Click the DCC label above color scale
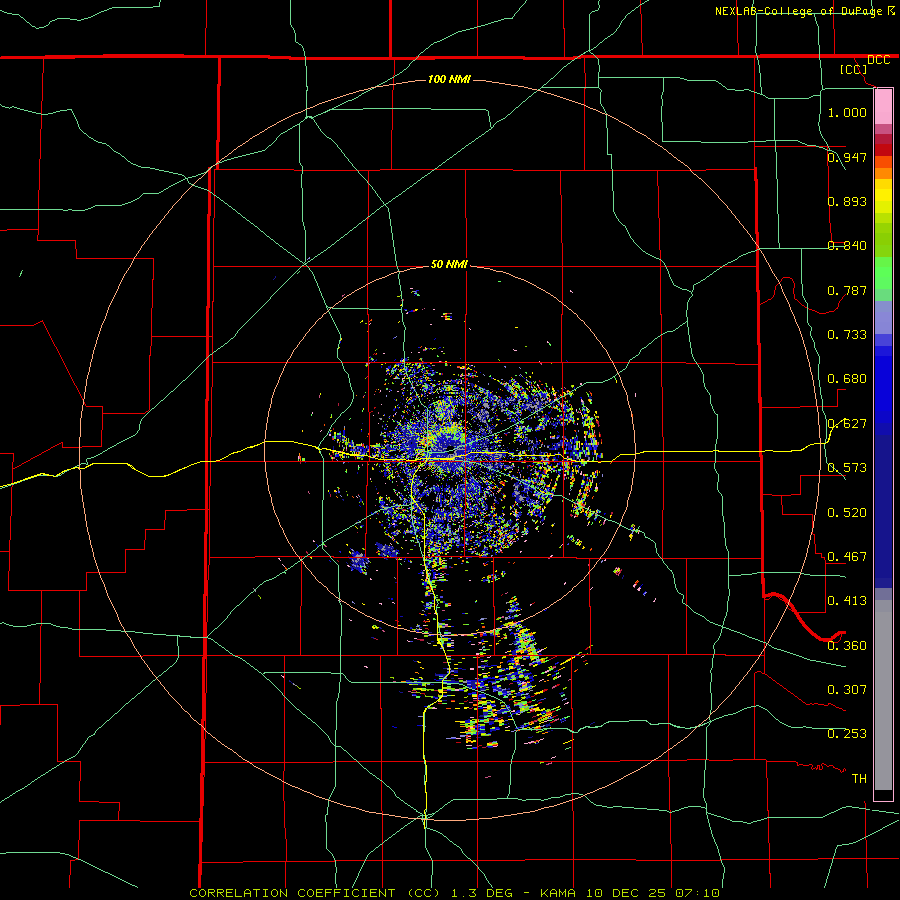This screenshot has height=900, width=900. point(878,60)
